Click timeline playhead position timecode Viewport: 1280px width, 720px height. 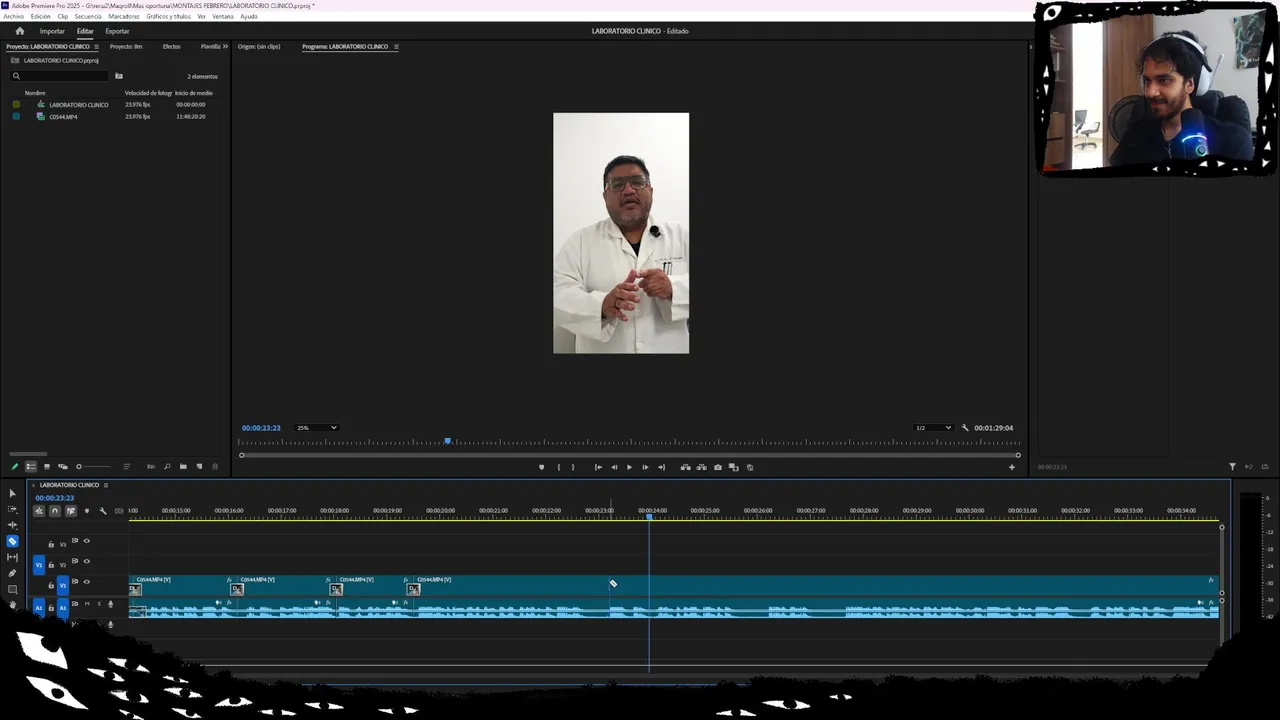click(x=55, y=498)
